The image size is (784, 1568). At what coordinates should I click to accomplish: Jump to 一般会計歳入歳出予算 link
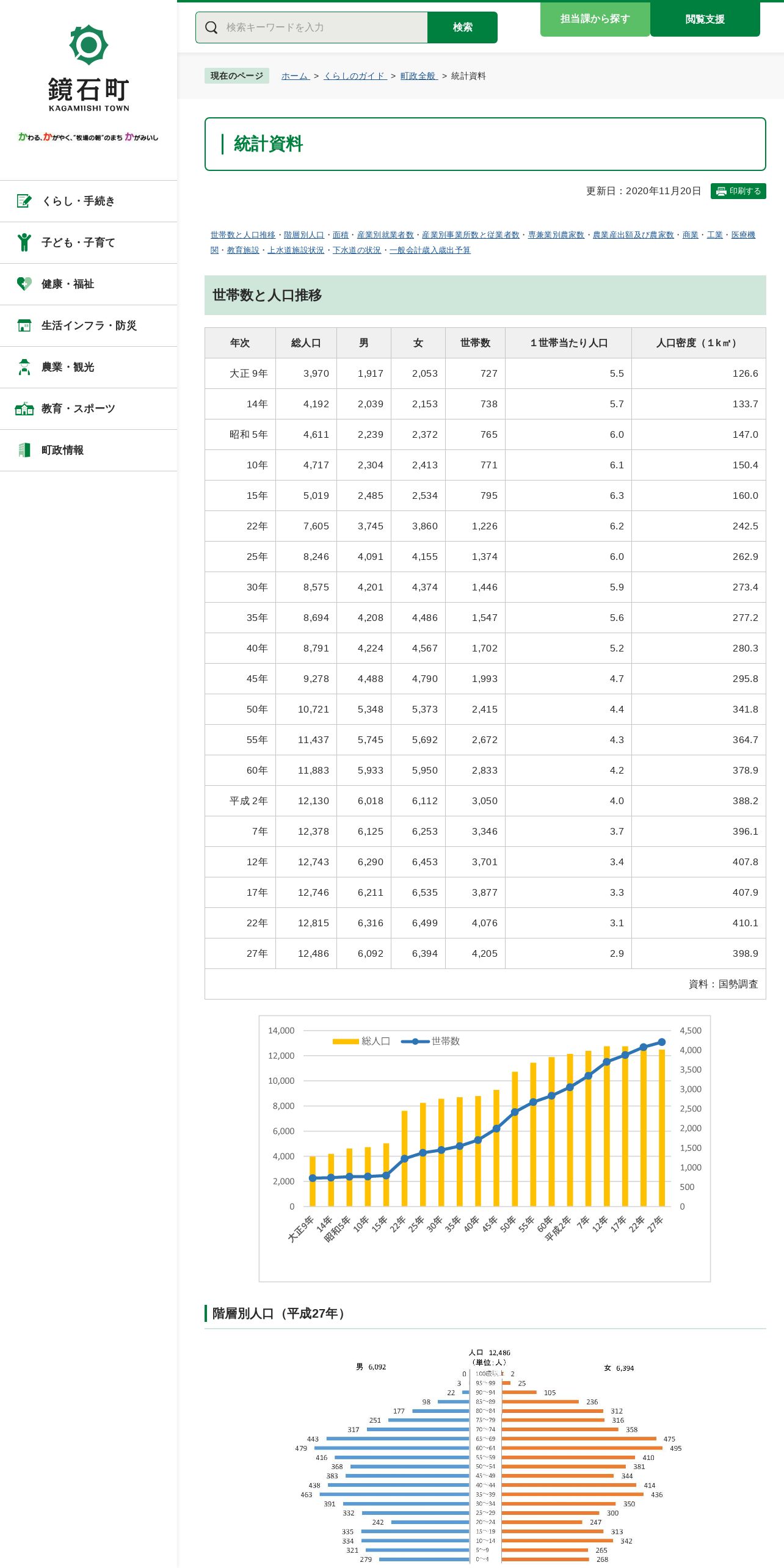(x=430, y=250)
